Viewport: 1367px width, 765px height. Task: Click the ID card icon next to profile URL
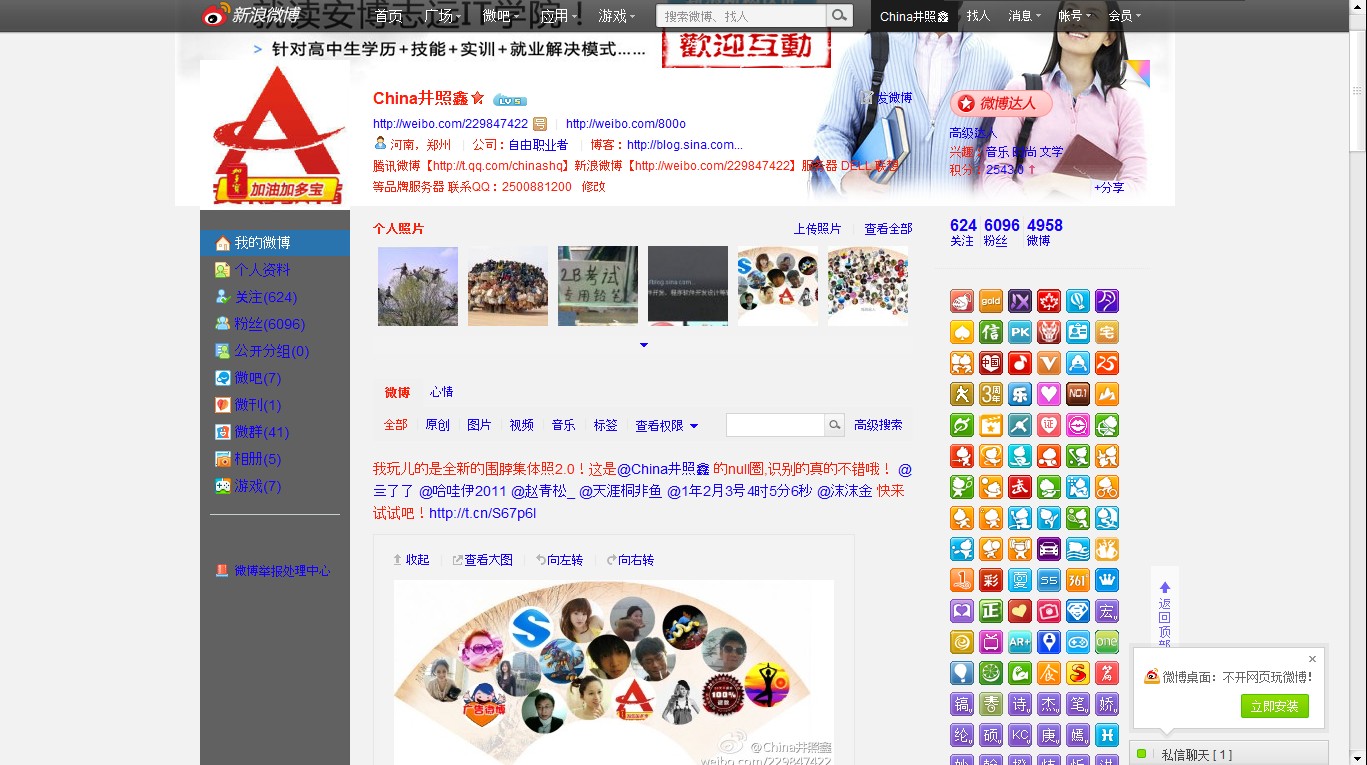point(540,124)
